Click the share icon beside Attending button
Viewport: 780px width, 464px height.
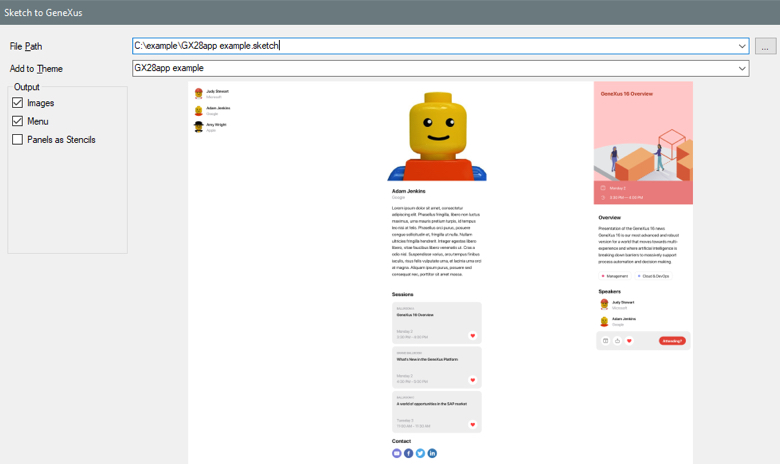(x=617, y=341)
